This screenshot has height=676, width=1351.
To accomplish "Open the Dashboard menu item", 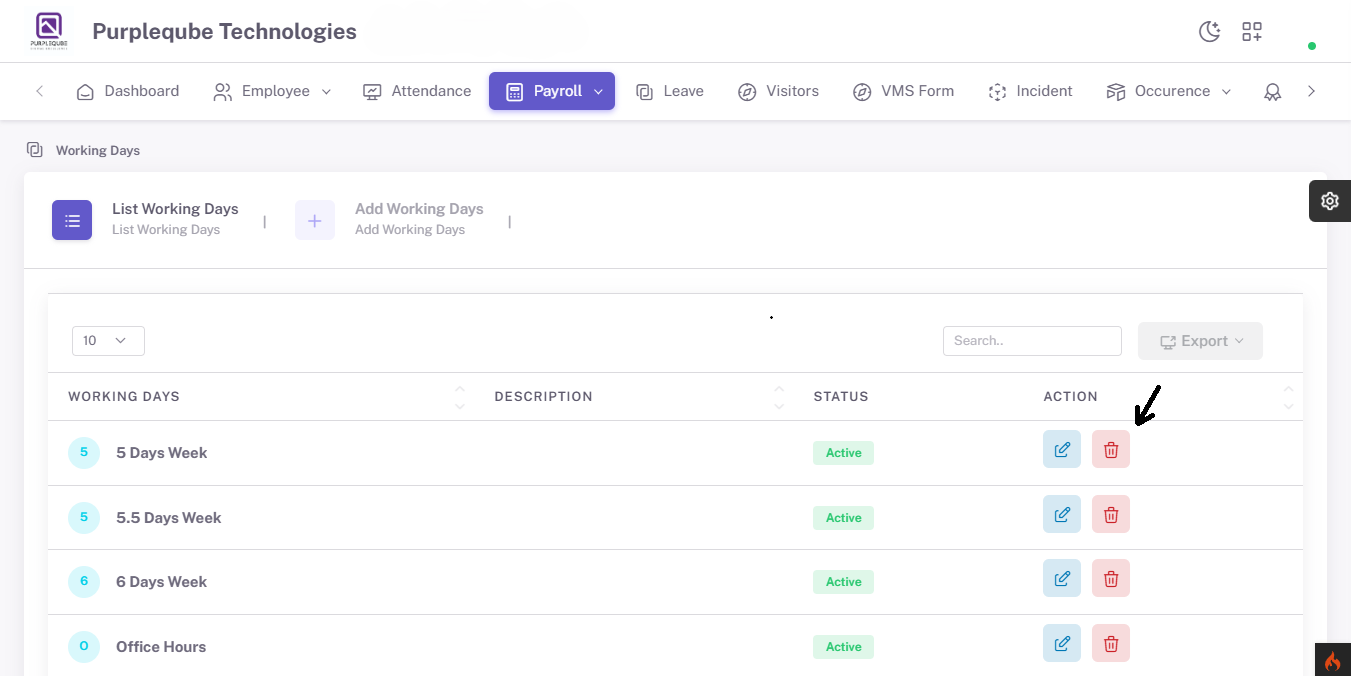I will point(128,91).
